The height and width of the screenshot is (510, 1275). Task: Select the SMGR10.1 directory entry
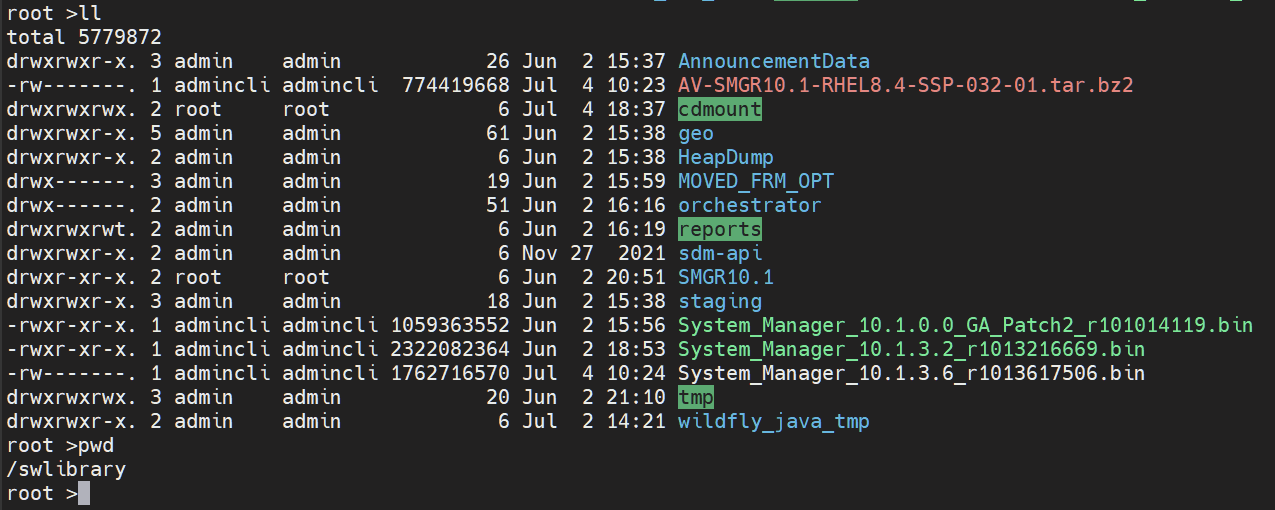[725, 277]
